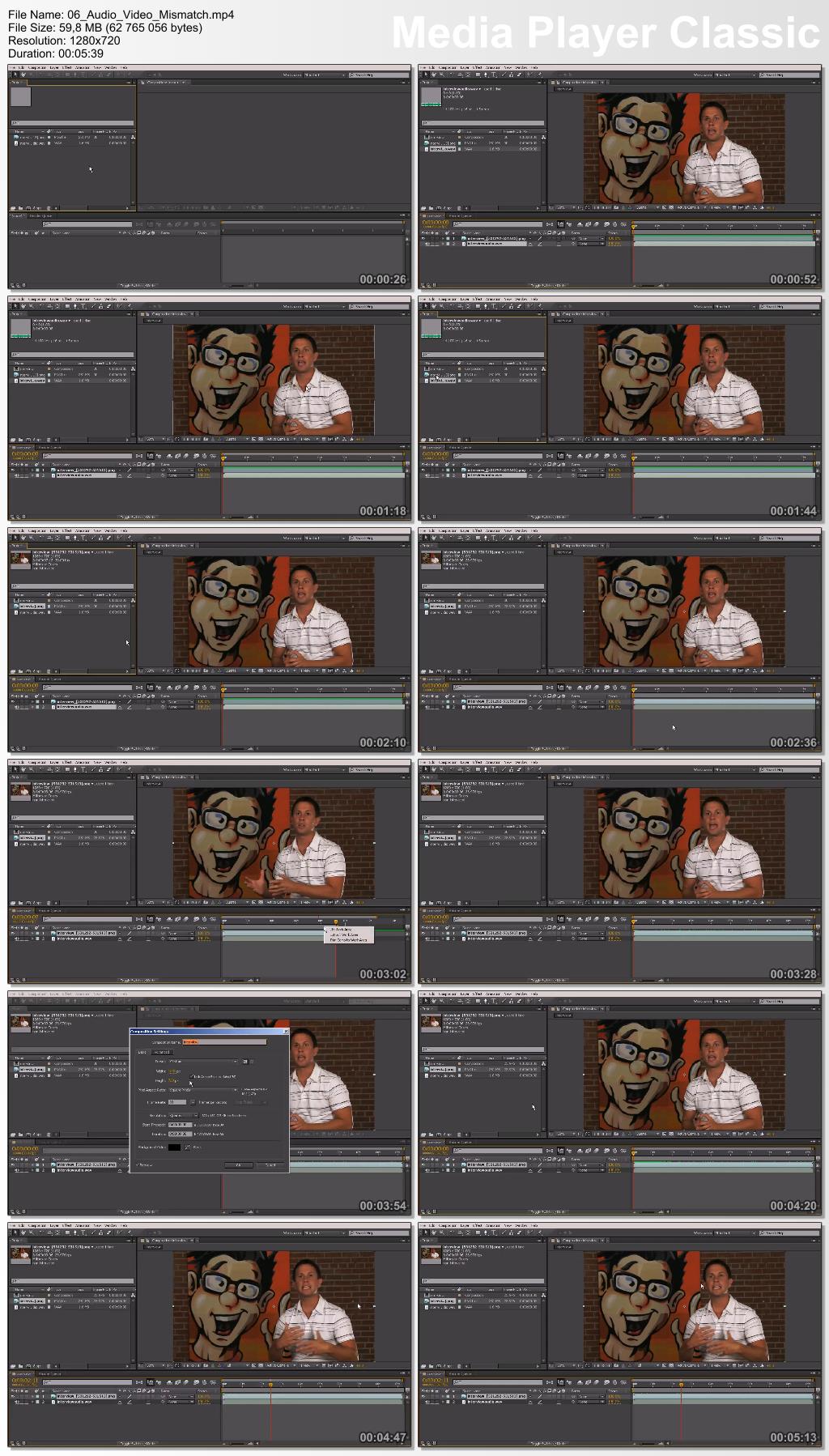This screenshot has height=1456, width=829.
Task: Select the Hand tool in the 00:00:52 frame
Action: [434, 75]
